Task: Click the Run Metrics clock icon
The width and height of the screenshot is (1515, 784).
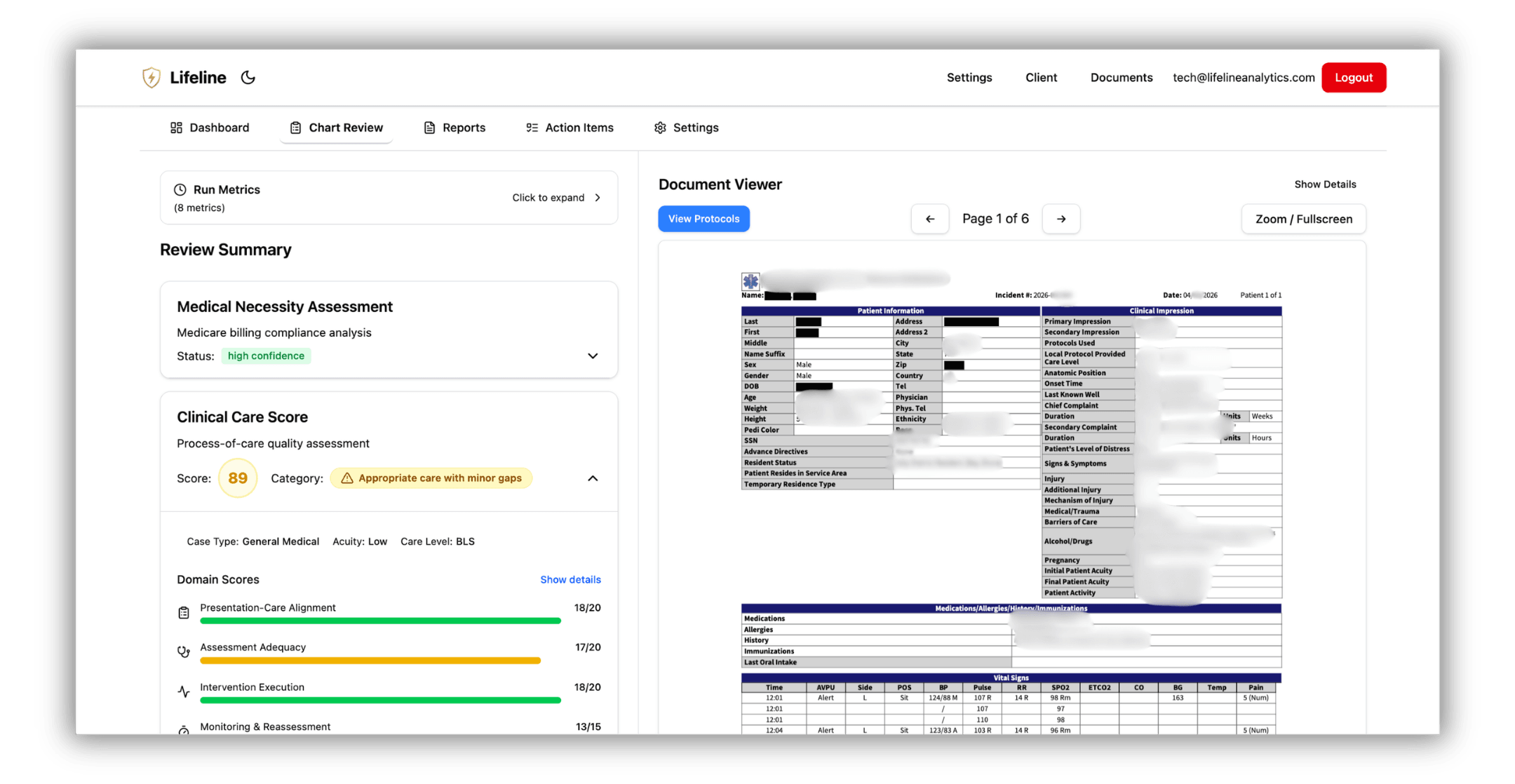Action: coord(180,189)
